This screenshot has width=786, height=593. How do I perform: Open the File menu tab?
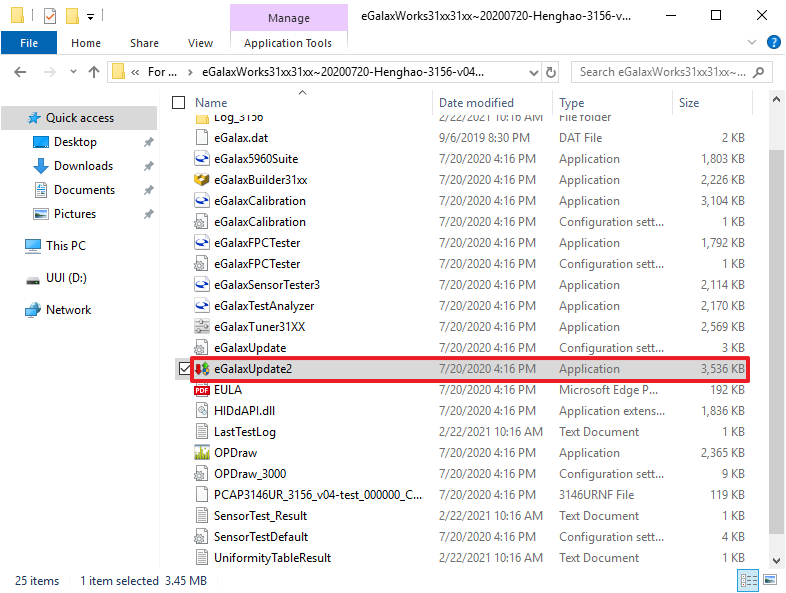click(x=29, y=43)
